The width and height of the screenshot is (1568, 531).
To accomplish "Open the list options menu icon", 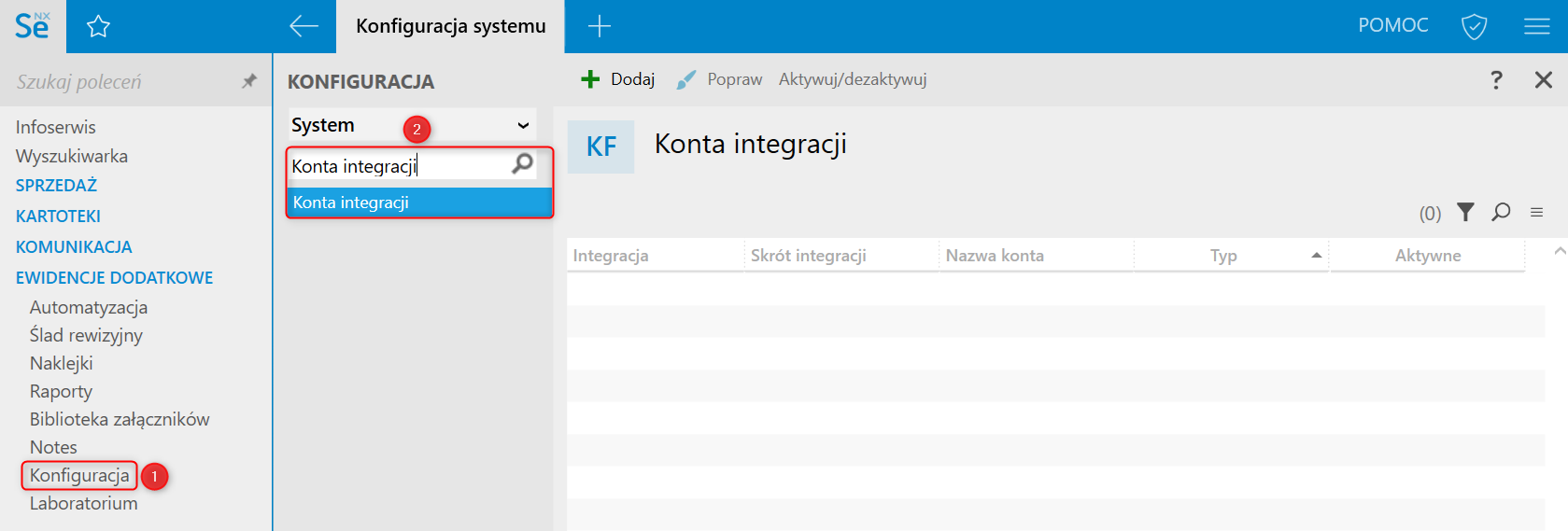I will point(1536,213).
